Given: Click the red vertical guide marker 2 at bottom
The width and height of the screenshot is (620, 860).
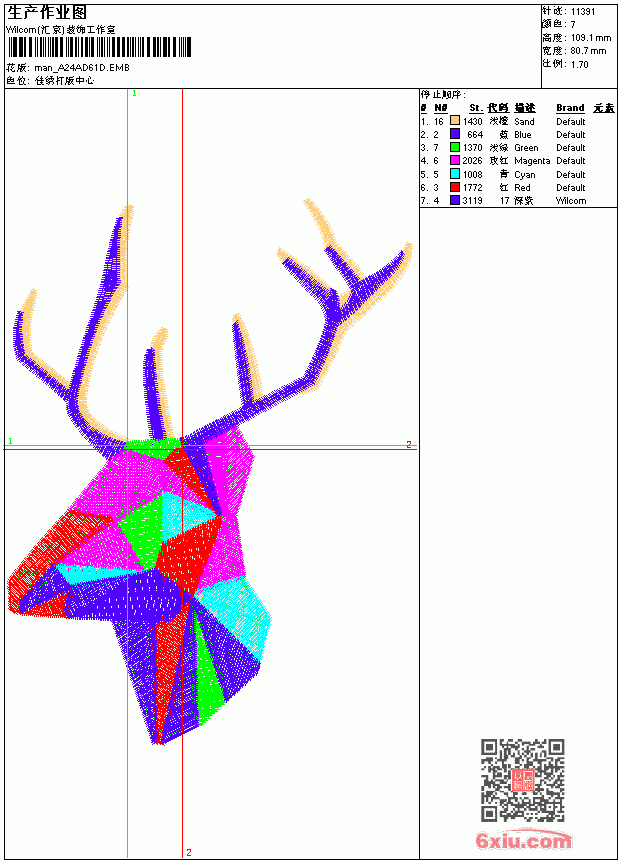Looking at the screenshot, I should (x=189, y=852).
